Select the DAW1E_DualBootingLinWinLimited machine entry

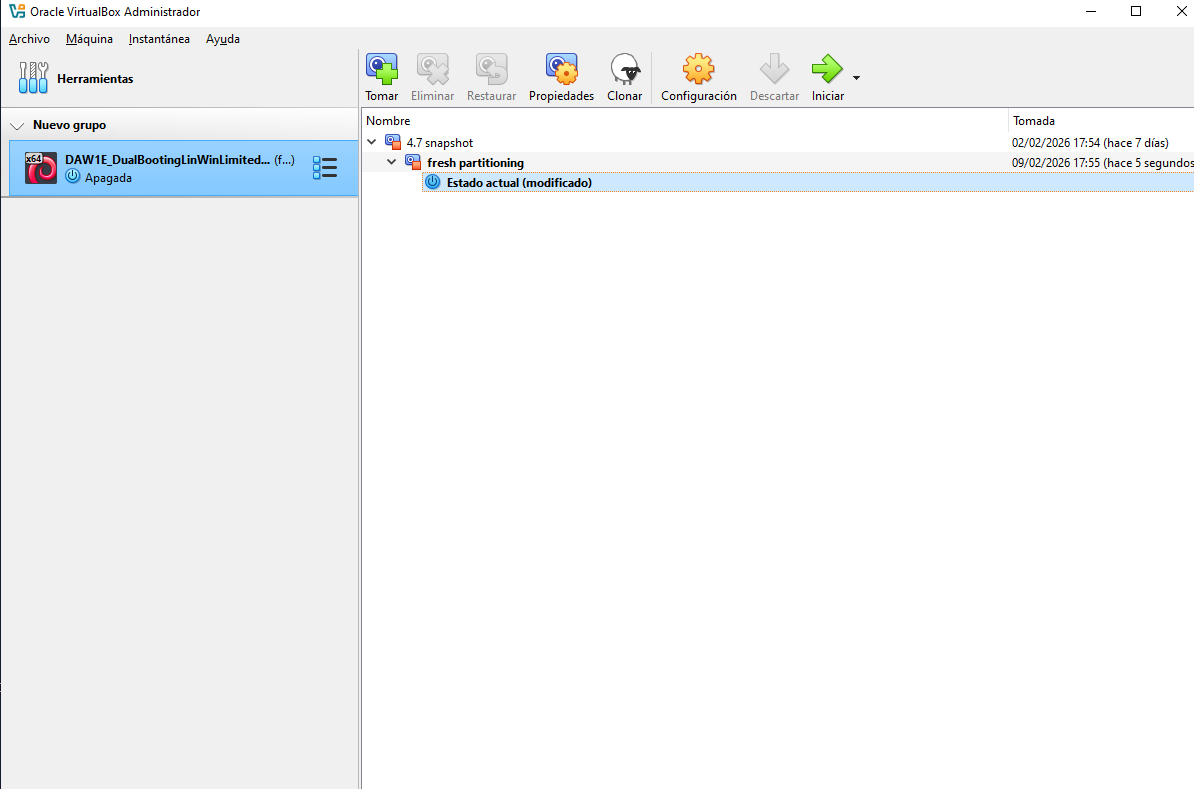point(184,168)
